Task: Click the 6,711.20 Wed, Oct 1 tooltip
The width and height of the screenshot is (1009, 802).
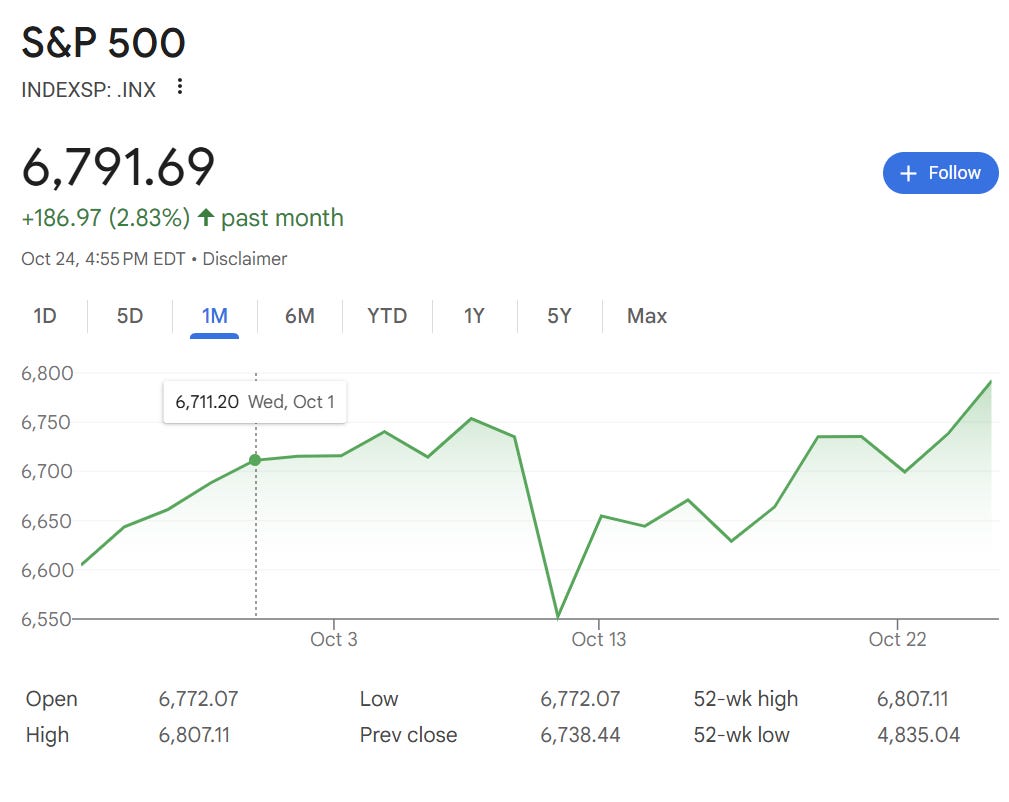Action: pos(255,402)
